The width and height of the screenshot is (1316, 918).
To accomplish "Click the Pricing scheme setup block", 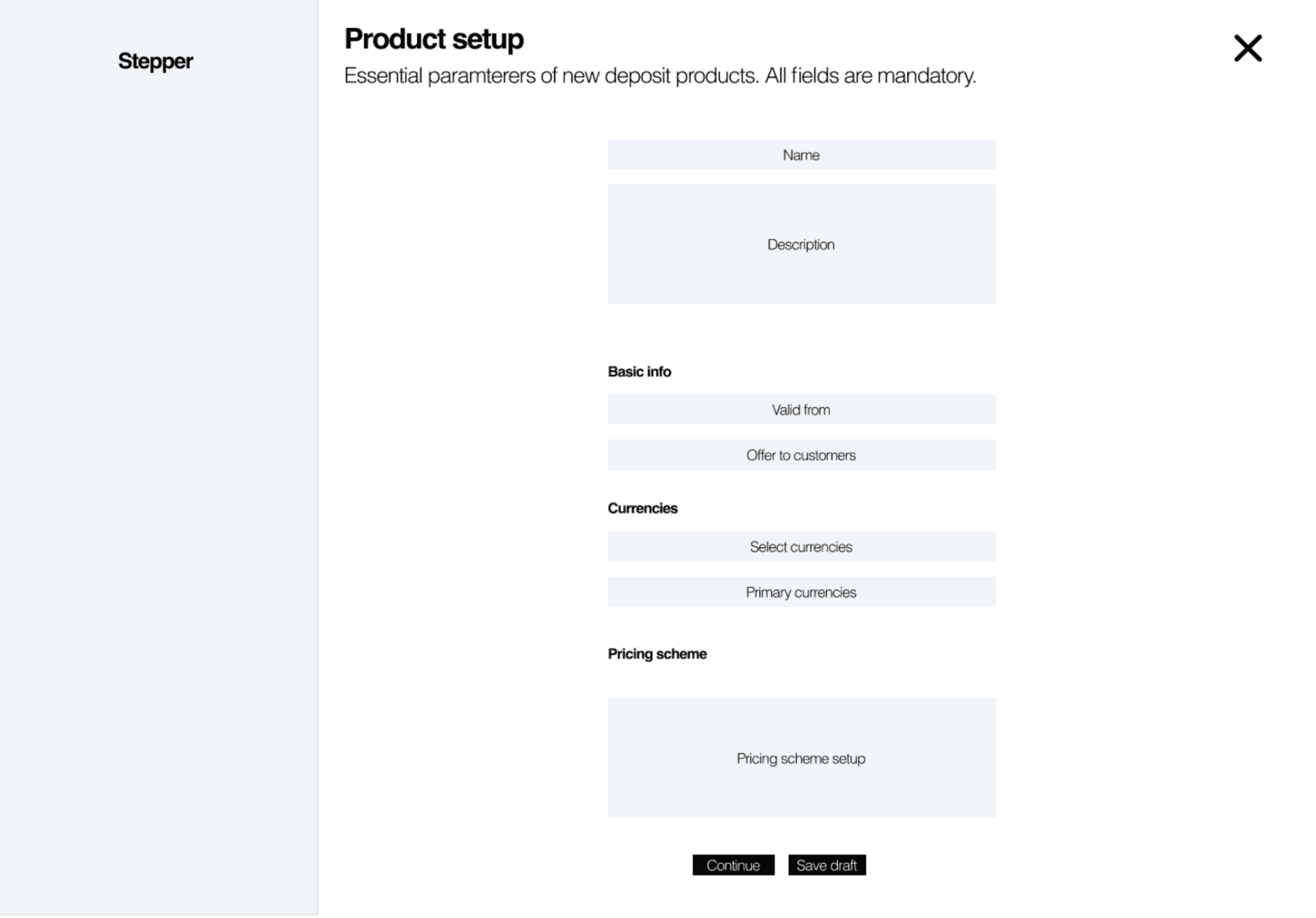I will click(801, 758).
